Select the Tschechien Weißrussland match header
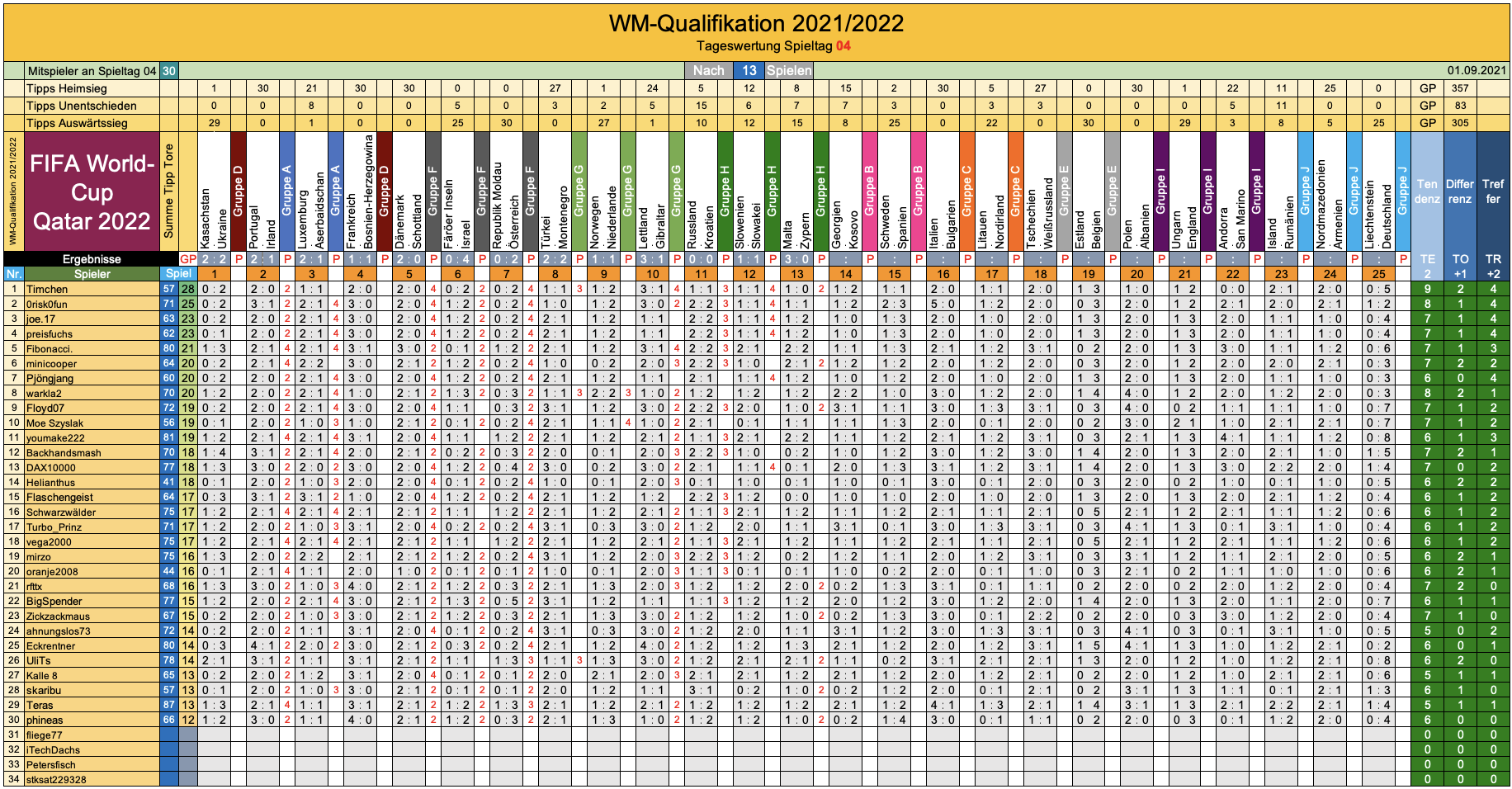This screenshot has height=789, width=1512. point(1040,191)
